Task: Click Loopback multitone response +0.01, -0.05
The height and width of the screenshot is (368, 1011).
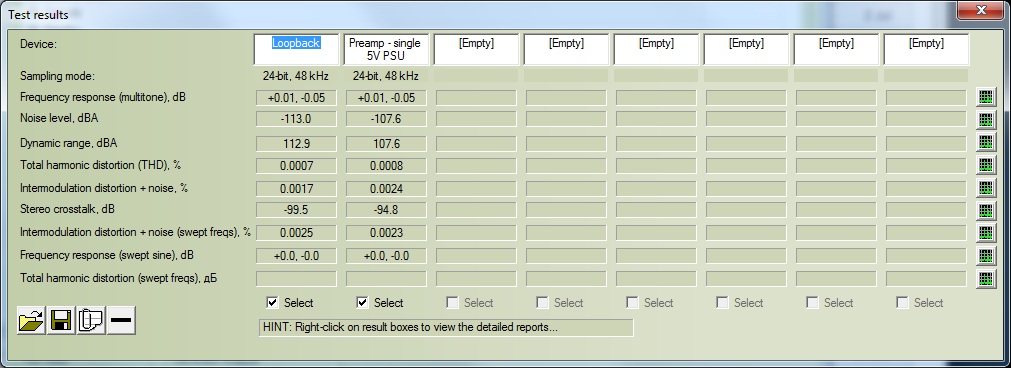Action: [x=297, y=98]
